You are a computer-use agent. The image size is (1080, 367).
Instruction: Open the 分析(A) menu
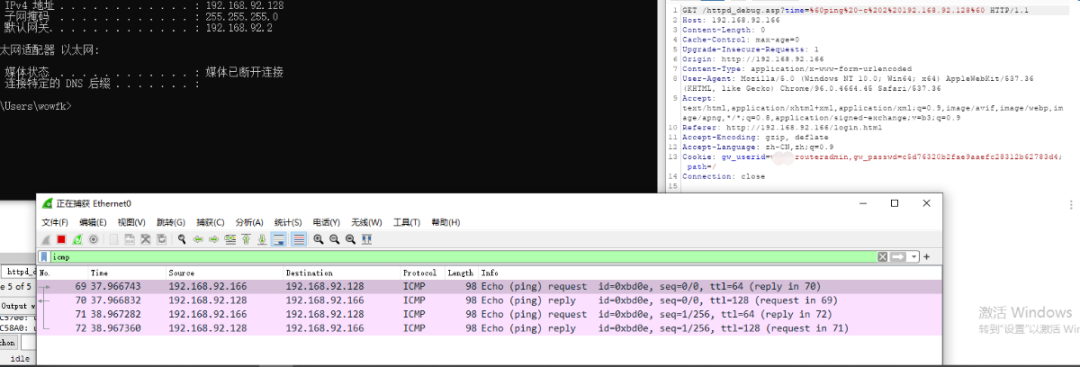click(x=249, y=222)
